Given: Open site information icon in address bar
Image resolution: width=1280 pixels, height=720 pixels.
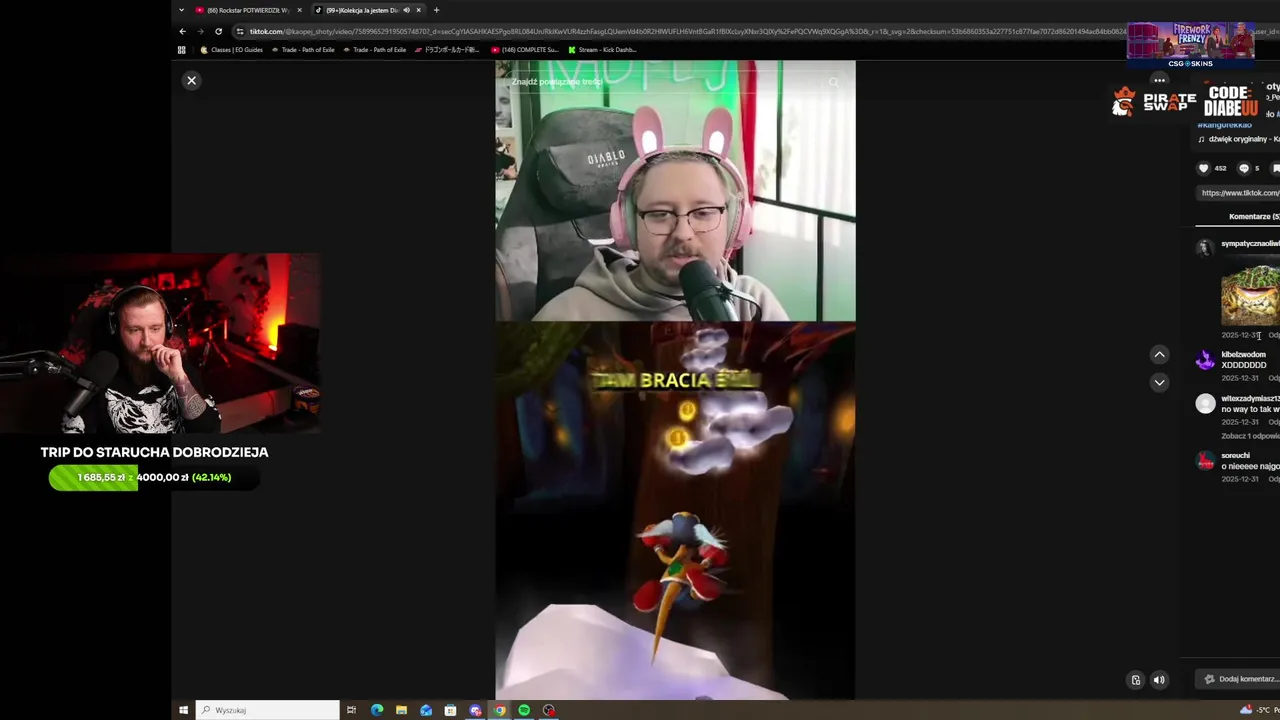Looking at the screenshot, I should tap(240, 31).
